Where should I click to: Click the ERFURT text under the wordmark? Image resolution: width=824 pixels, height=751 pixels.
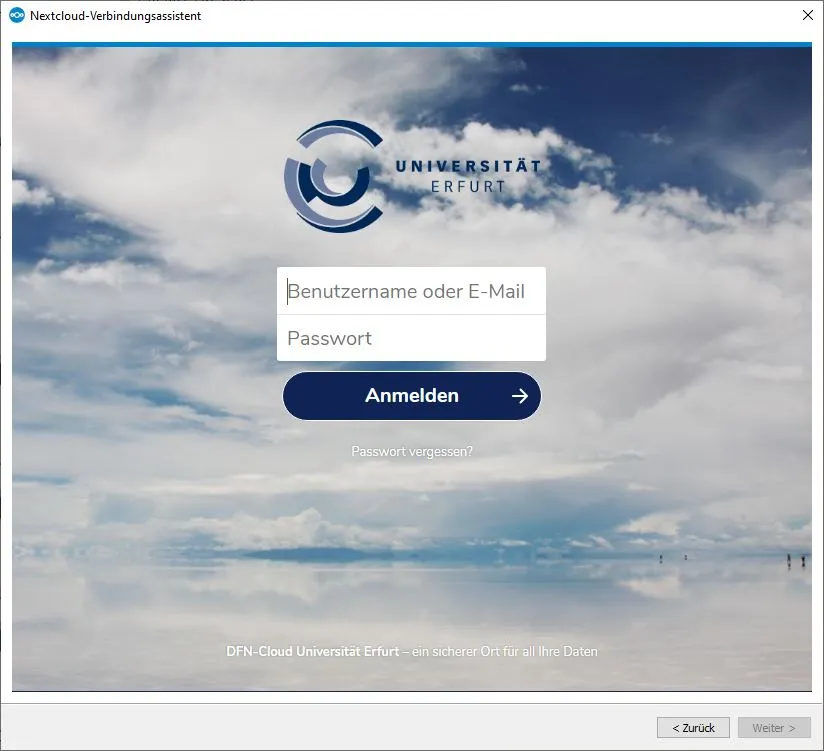[467, 186]
